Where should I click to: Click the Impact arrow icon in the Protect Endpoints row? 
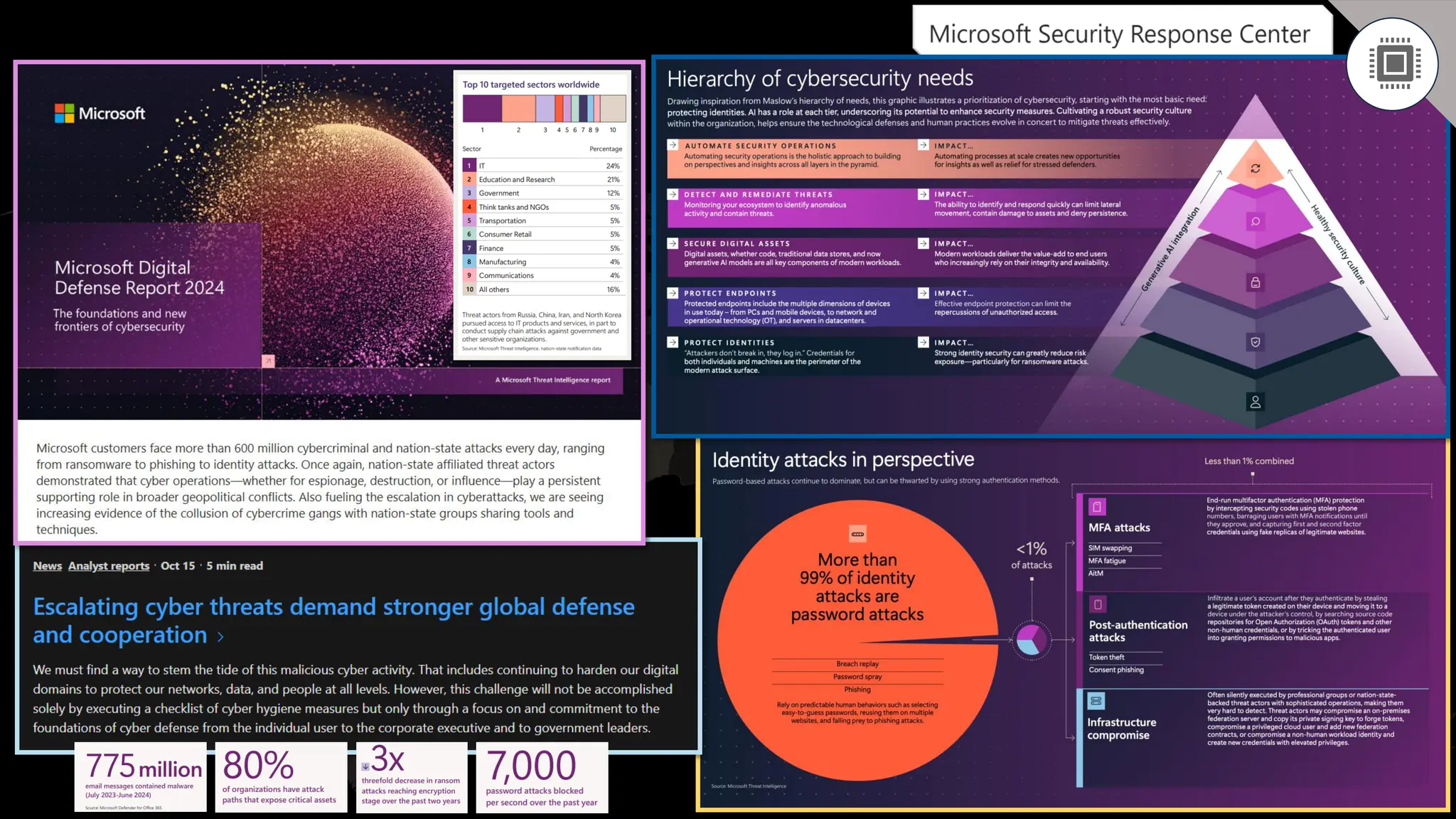tap(923, 293)
